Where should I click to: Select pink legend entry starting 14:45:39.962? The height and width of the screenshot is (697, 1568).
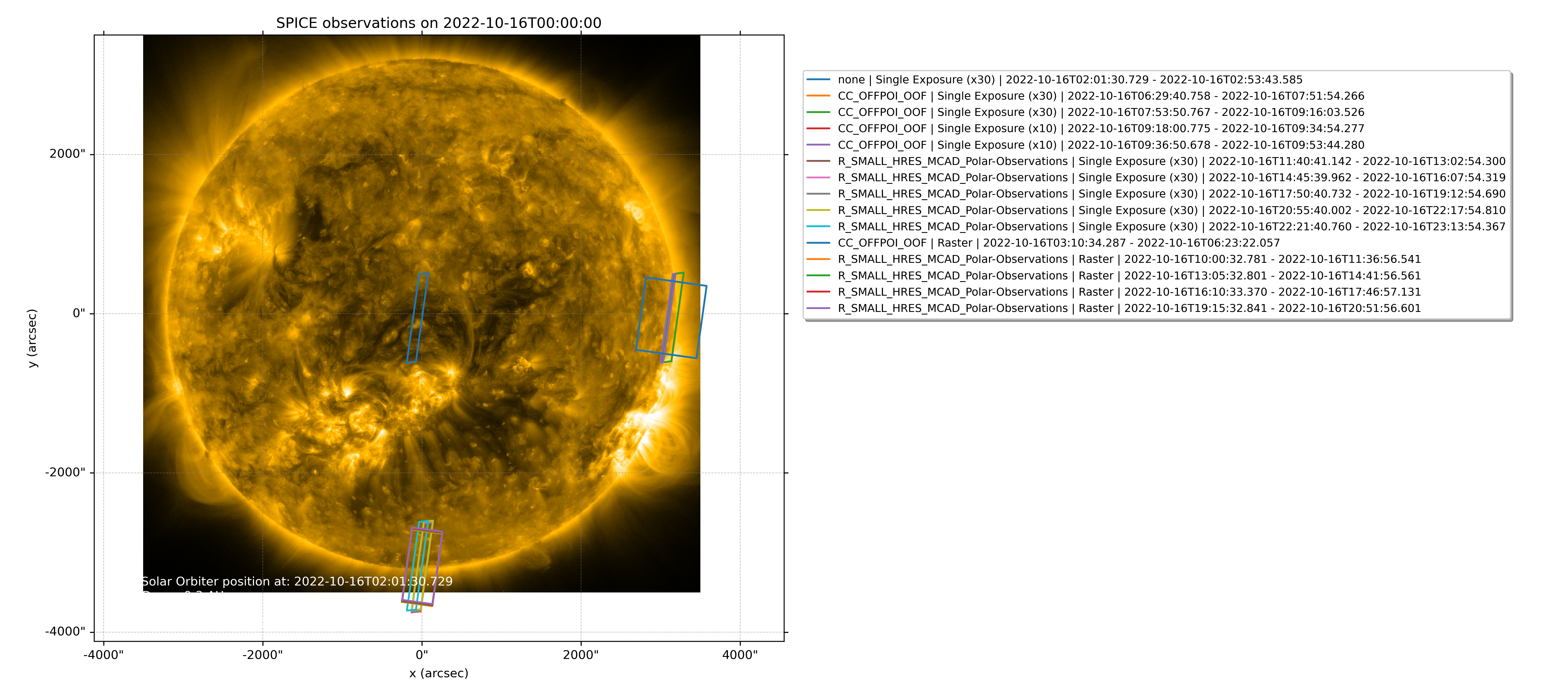1171,178
